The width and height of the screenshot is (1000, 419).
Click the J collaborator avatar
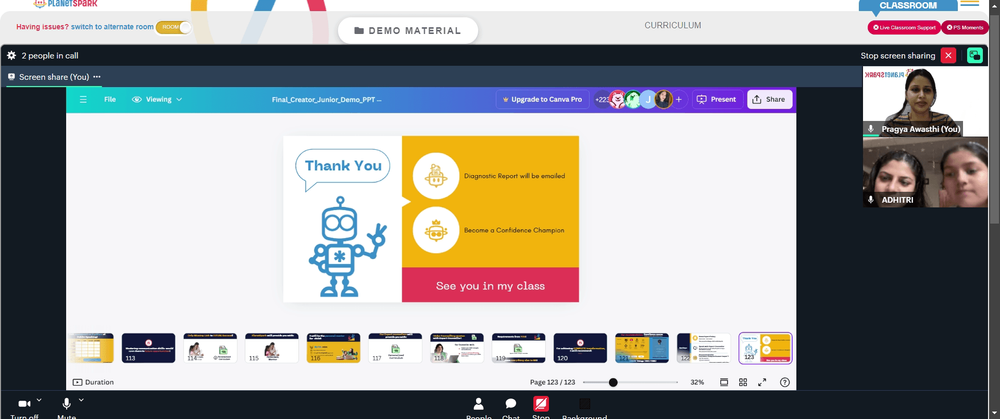click(648, 99)
